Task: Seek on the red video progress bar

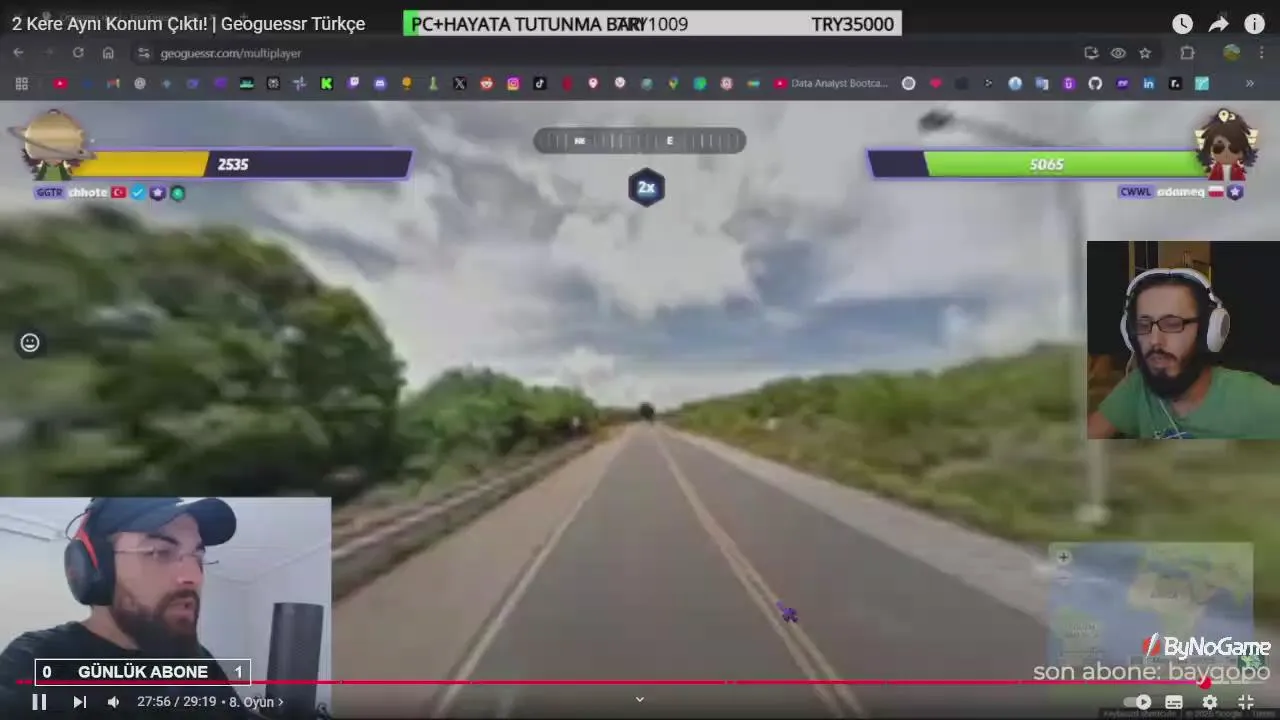Action: 640,682
